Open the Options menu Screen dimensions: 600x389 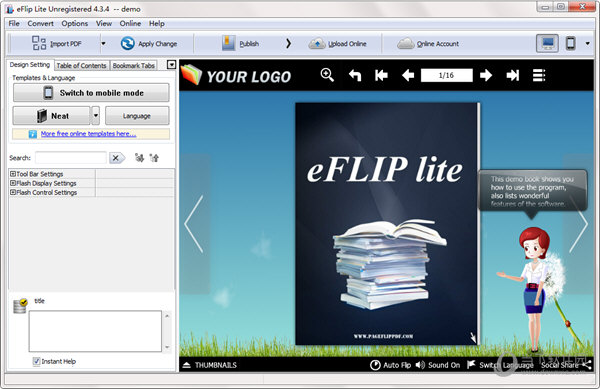[75, 23]
